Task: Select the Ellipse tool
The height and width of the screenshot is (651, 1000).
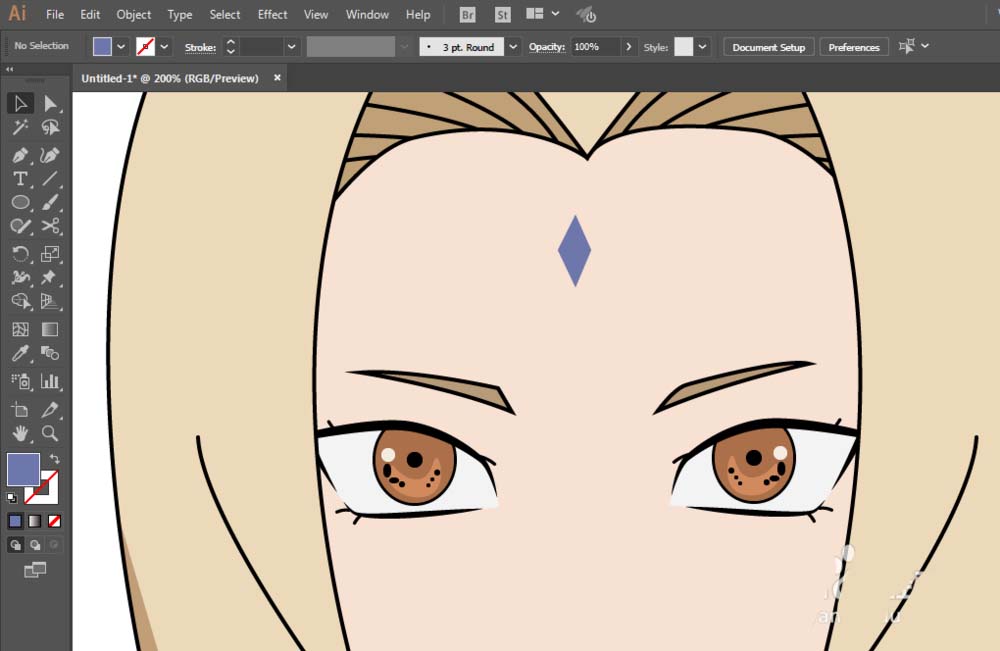Action: (20, 202)
